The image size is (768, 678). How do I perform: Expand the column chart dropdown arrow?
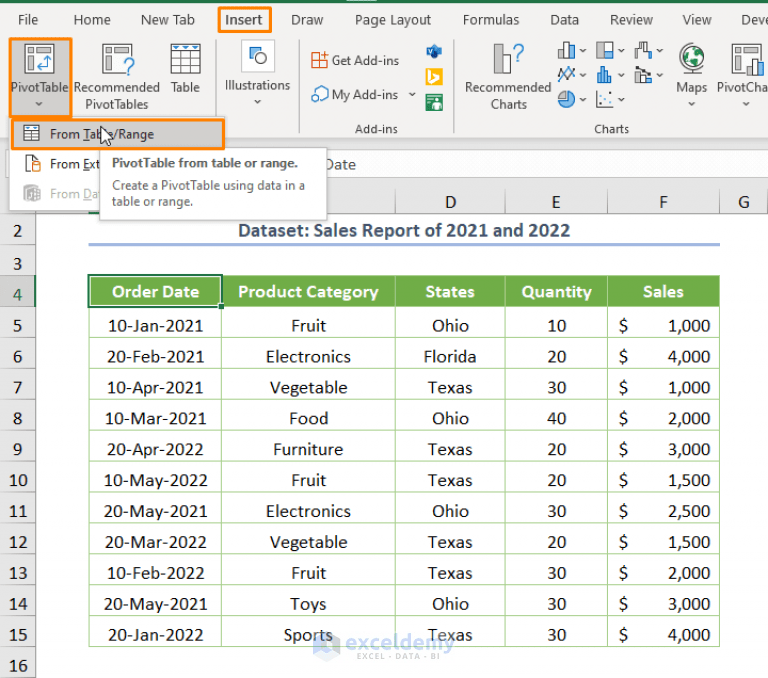tap(583, 50)
